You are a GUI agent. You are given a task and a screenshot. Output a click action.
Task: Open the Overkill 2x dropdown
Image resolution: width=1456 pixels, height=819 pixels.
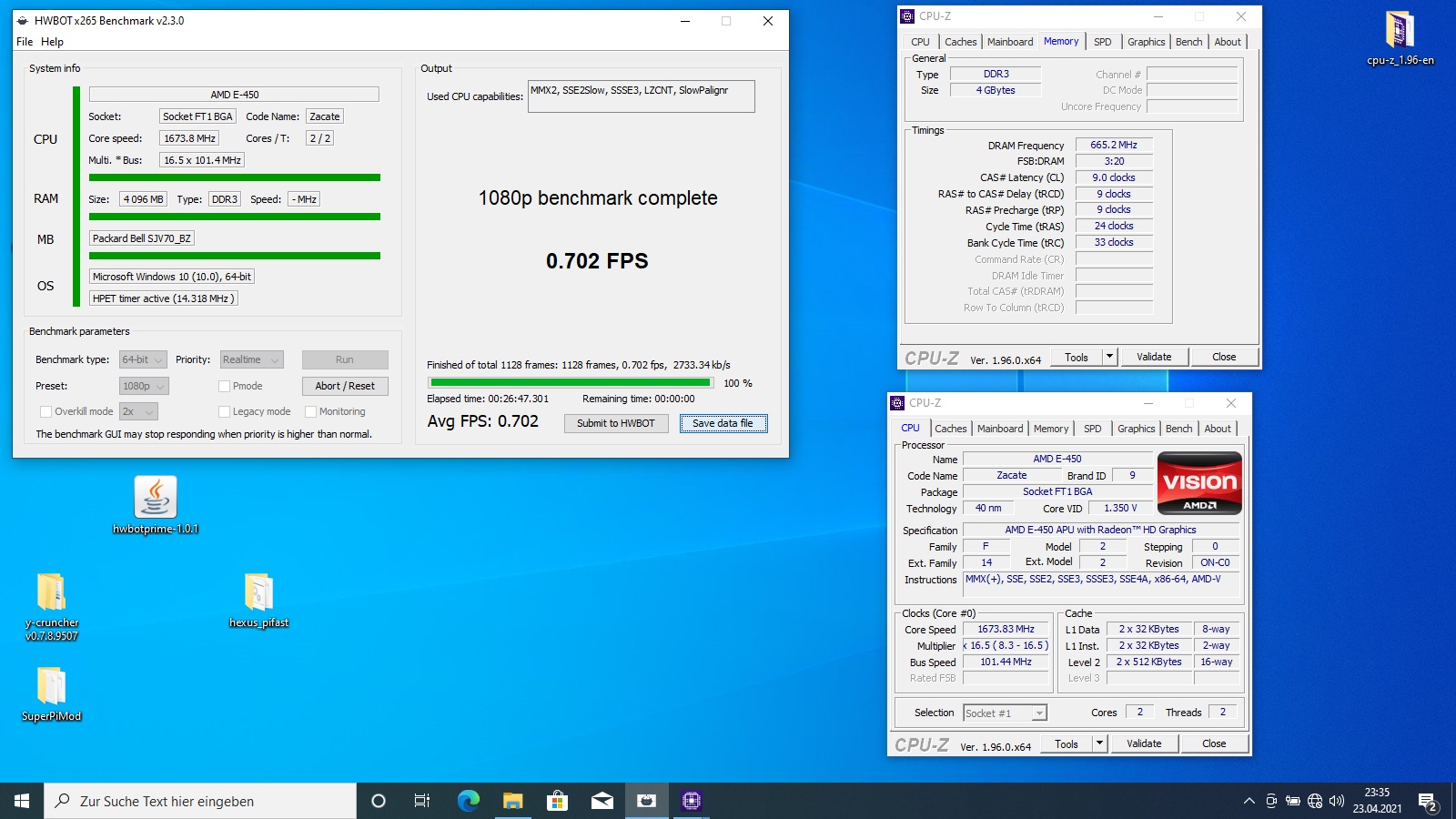[138, 411]
